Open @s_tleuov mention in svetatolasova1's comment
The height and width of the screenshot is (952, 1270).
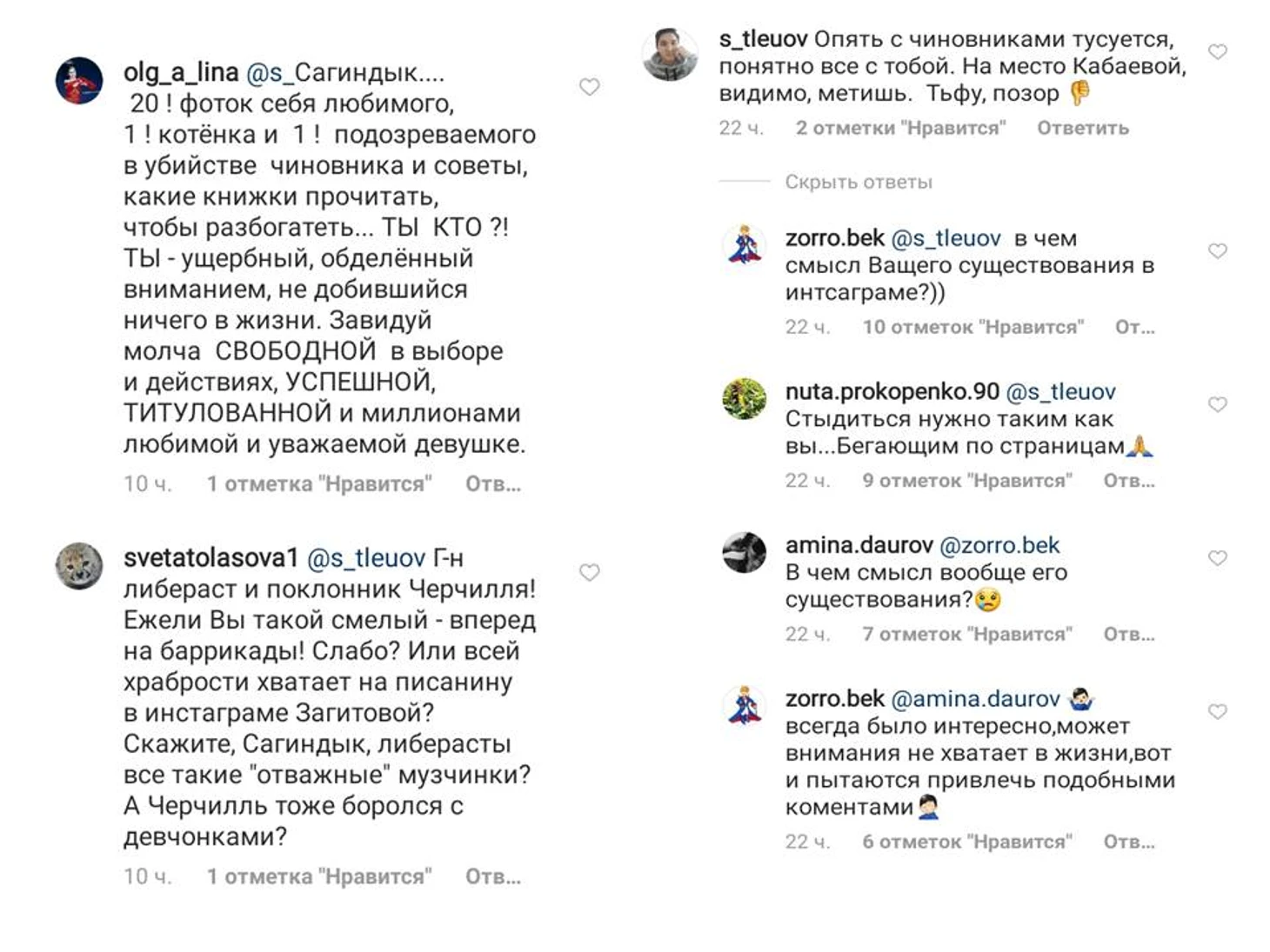coord(366,558)
